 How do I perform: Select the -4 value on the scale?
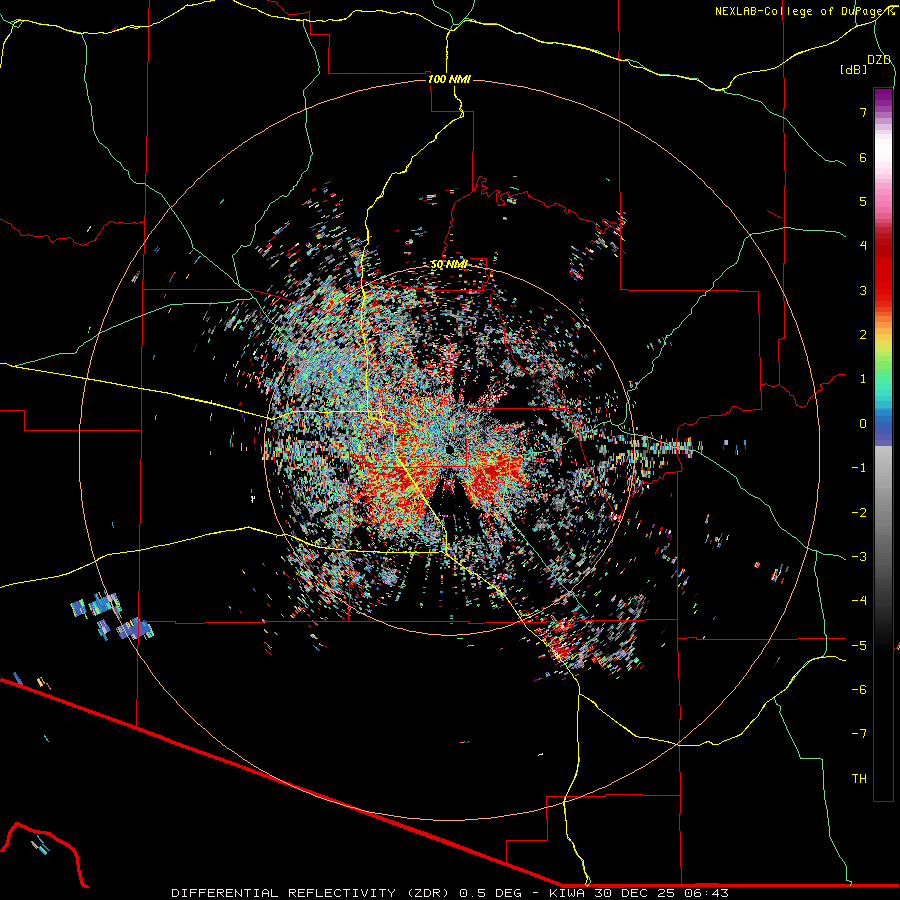click(x=859, y=601)
